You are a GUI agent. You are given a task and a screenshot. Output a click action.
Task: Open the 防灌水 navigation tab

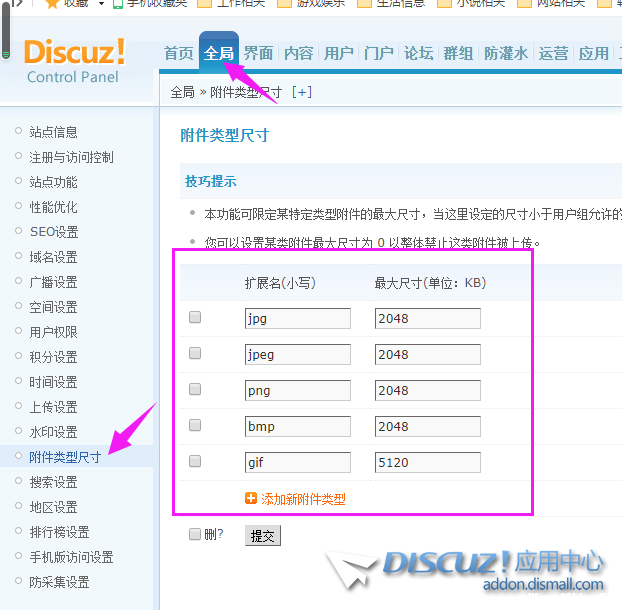[x=506, y=53]
